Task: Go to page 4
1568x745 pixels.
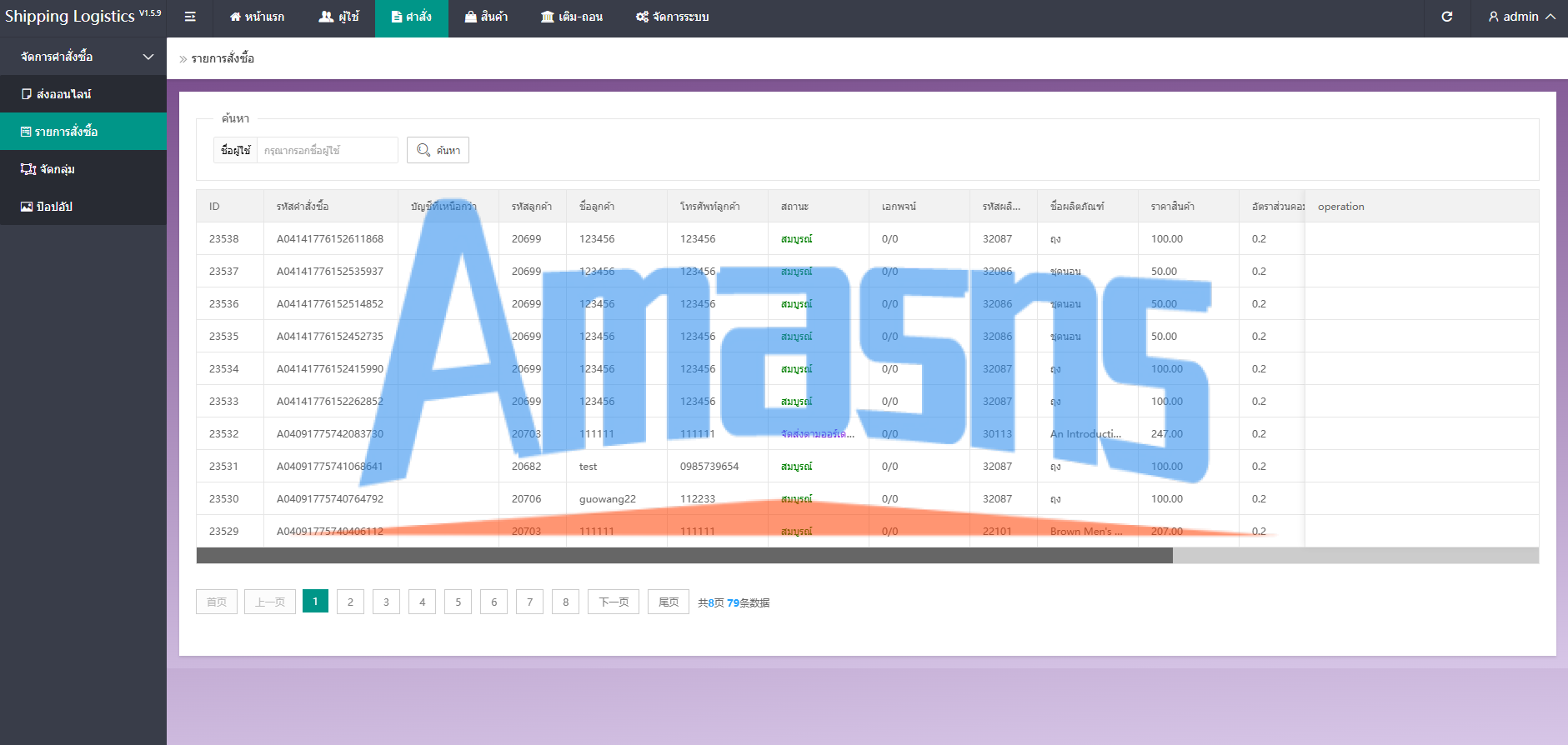Action: pos(422,602)
